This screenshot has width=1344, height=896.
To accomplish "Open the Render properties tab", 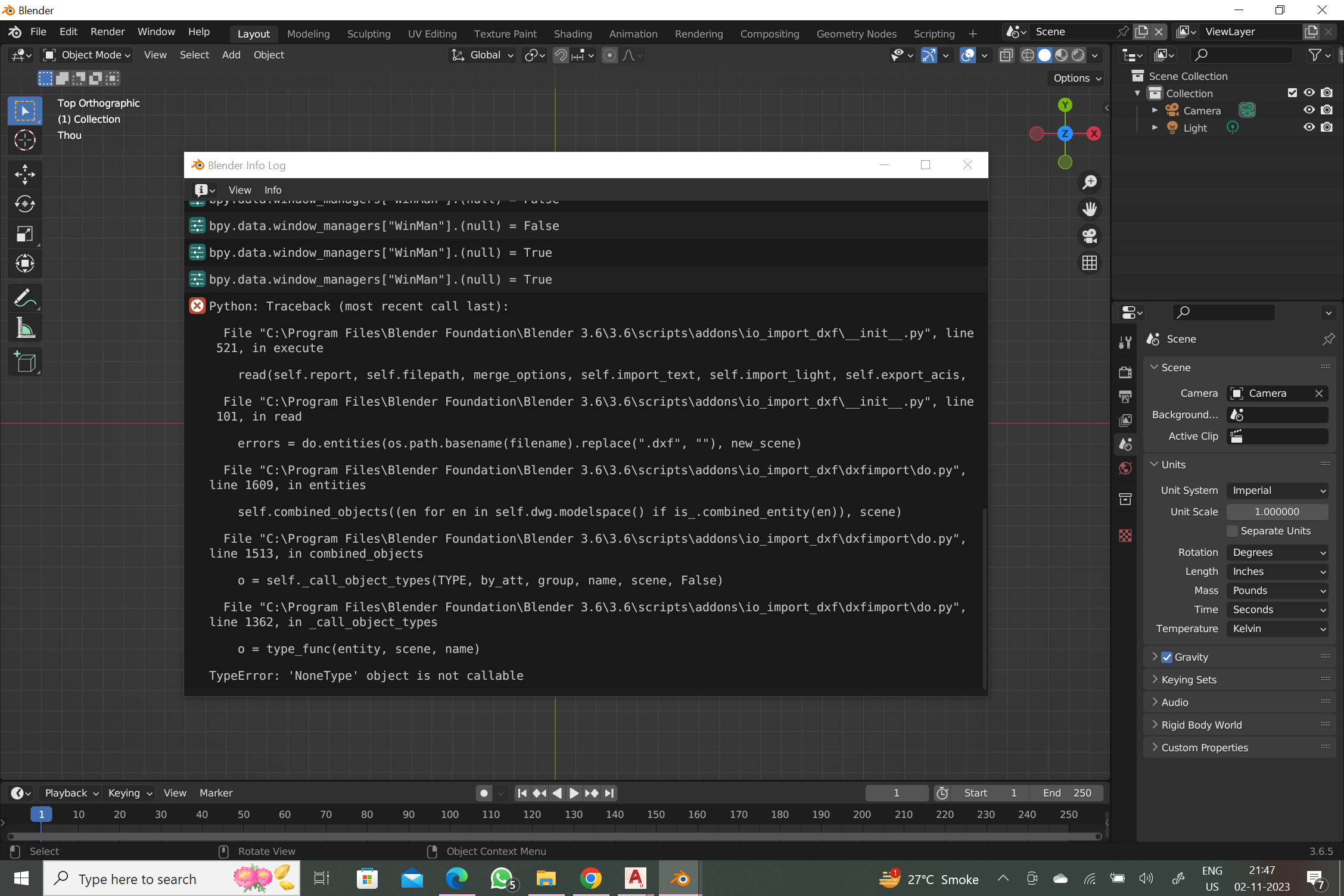I will pos(1125,372).
